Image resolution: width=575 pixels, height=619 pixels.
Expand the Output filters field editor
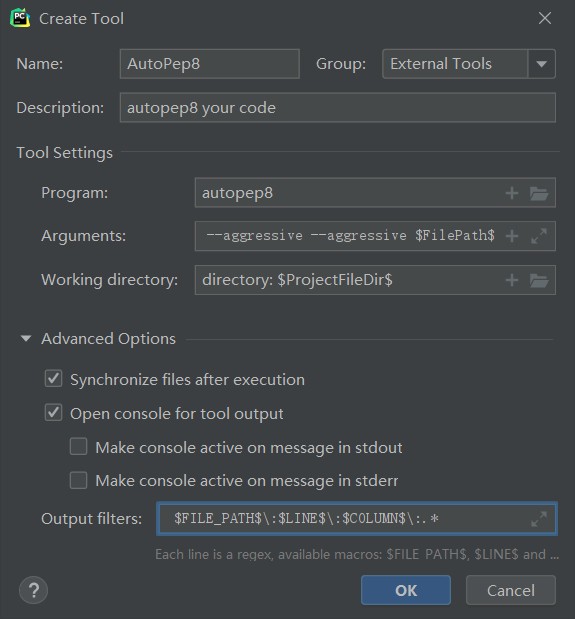[x=539, y=519]
